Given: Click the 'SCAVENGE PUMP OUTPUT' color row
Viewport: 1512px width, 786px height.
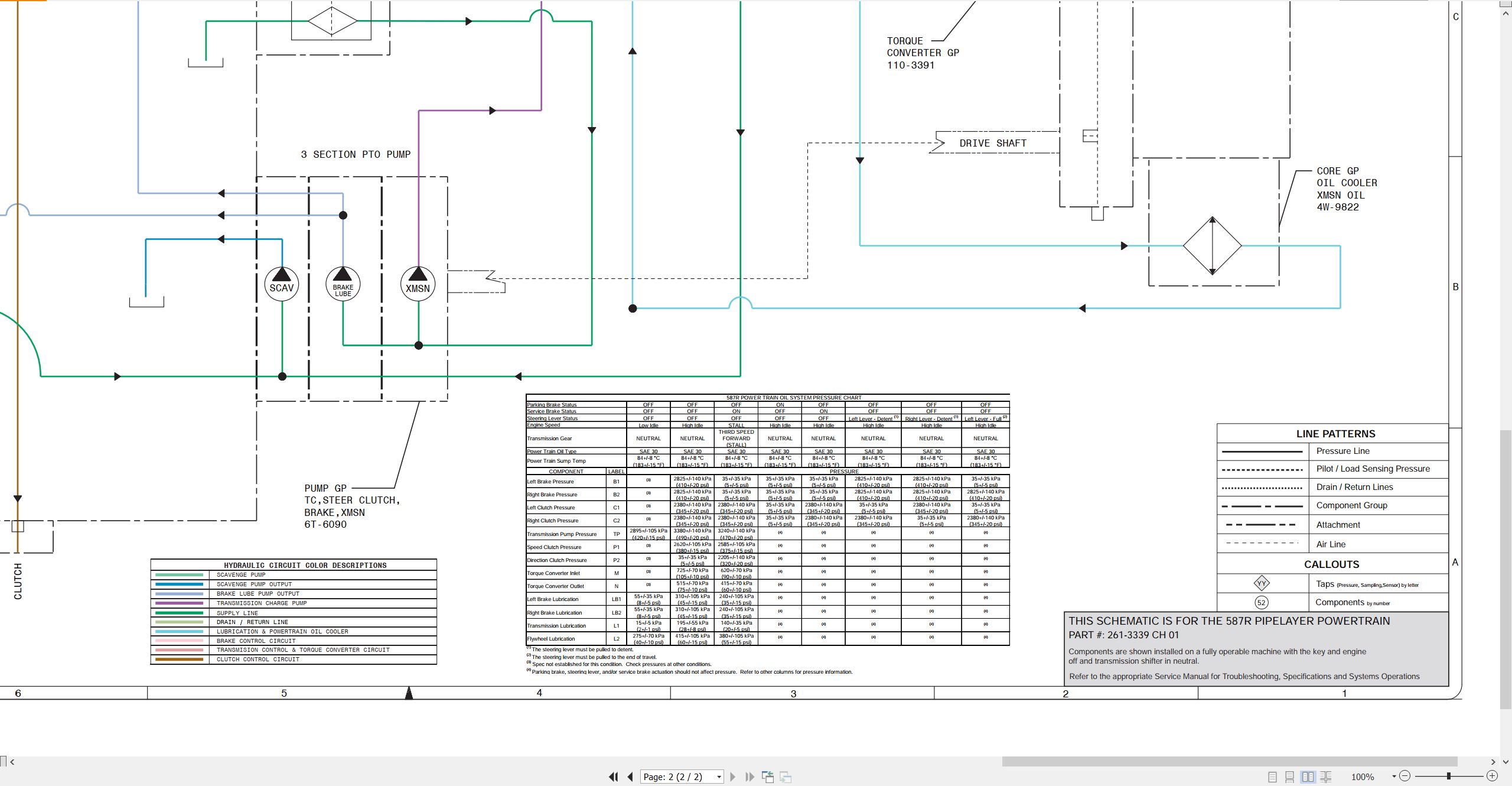Looking at the screenshot, I should coord(294,584).
